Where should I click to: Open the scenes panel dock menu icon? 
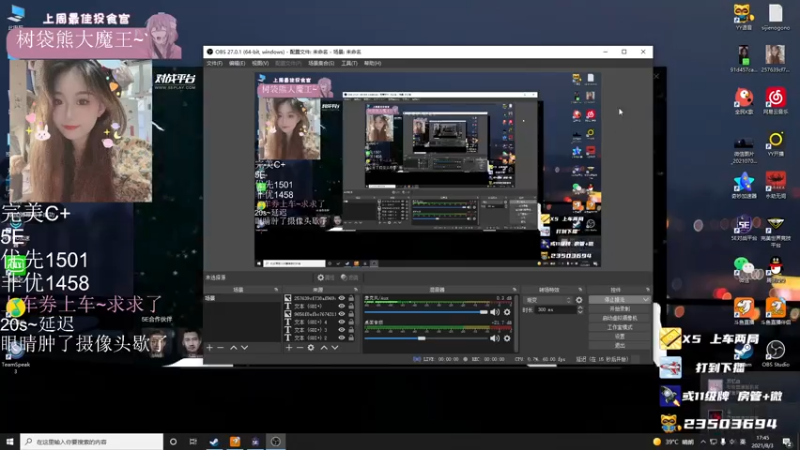click(276, 290)
